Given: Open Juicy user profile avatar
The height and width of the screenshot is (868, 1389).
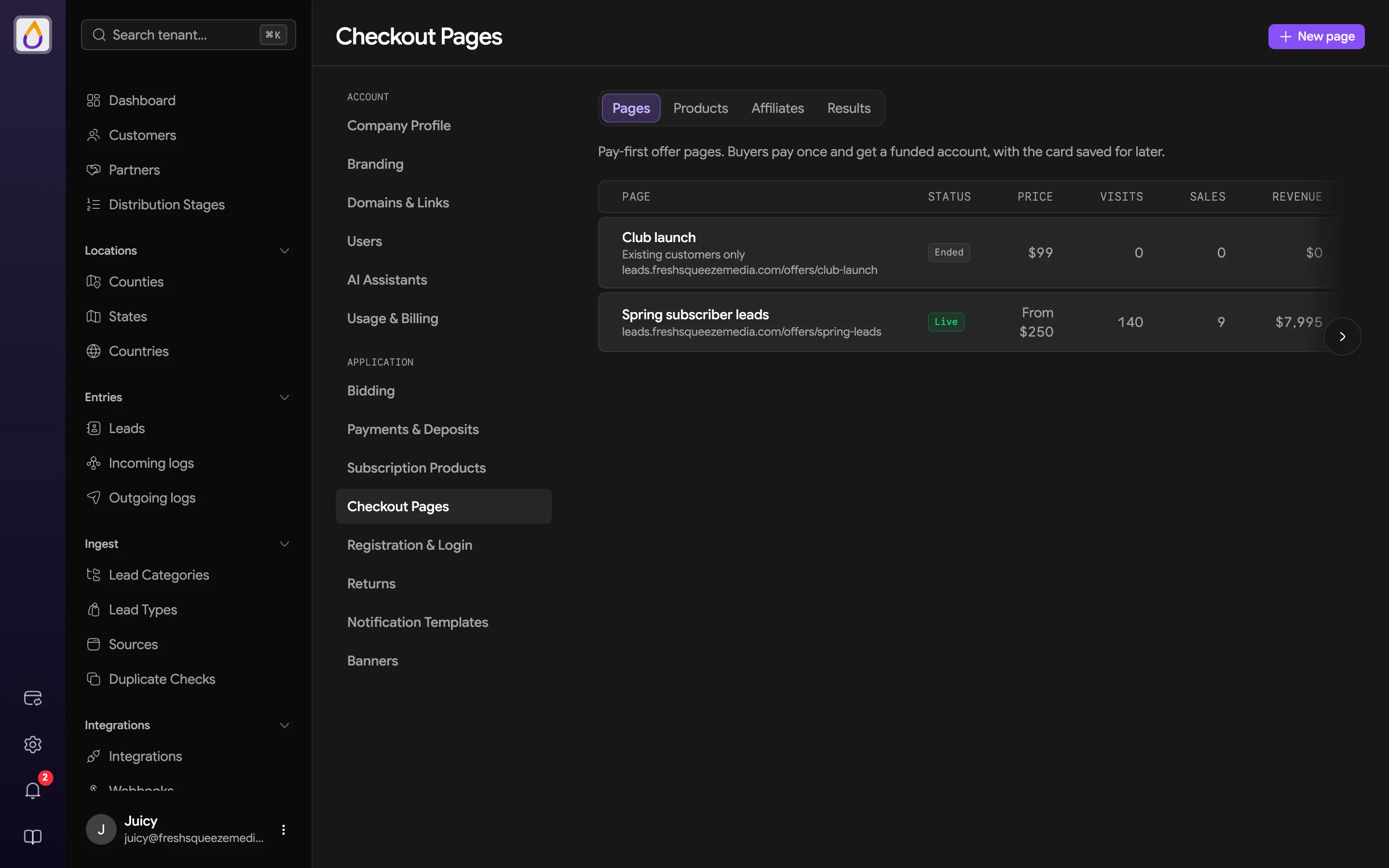Looking at the screenshot, I should point(101,829).
